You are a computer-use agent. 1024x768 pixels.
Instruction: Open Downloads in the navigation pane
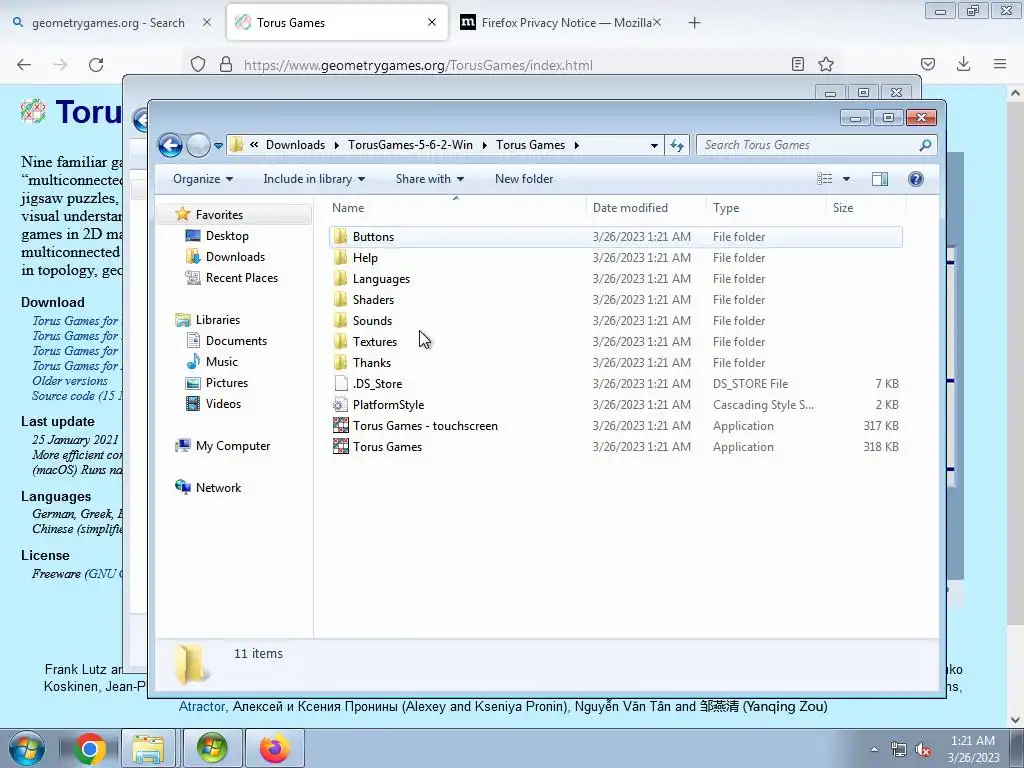tap(235, 257)
